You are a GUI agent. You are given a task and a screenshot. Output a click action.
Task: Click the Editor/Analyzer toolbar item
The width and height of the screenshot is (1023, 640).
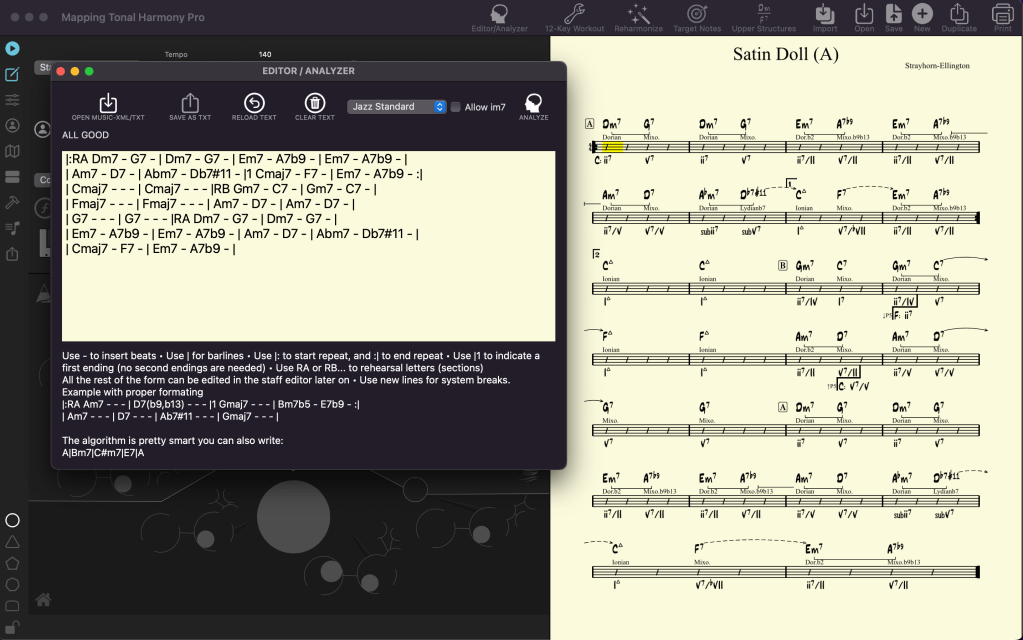point(499,14)
